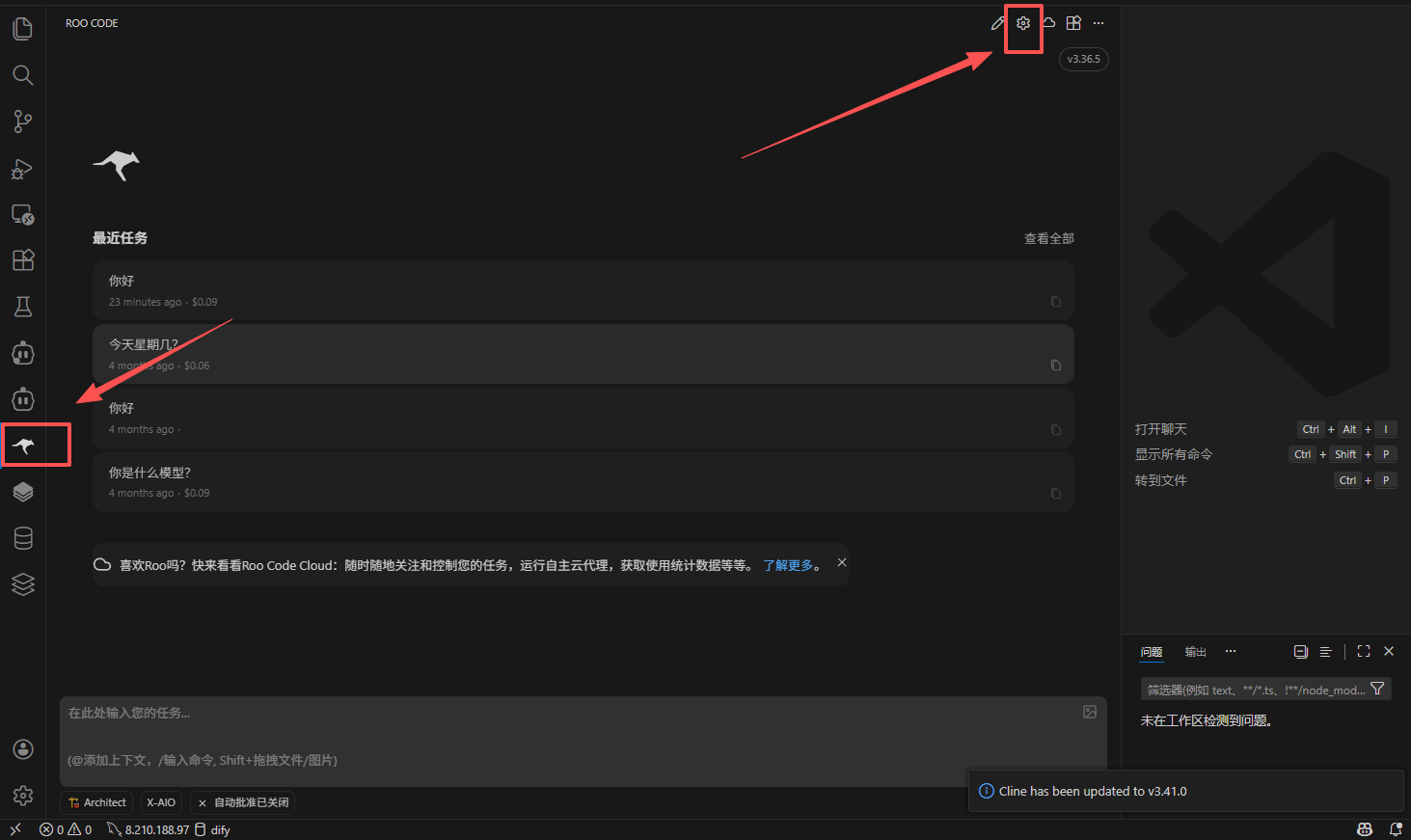
Task: Click the 查看全部 view-all link
Action: click(x=1048, y=237)
